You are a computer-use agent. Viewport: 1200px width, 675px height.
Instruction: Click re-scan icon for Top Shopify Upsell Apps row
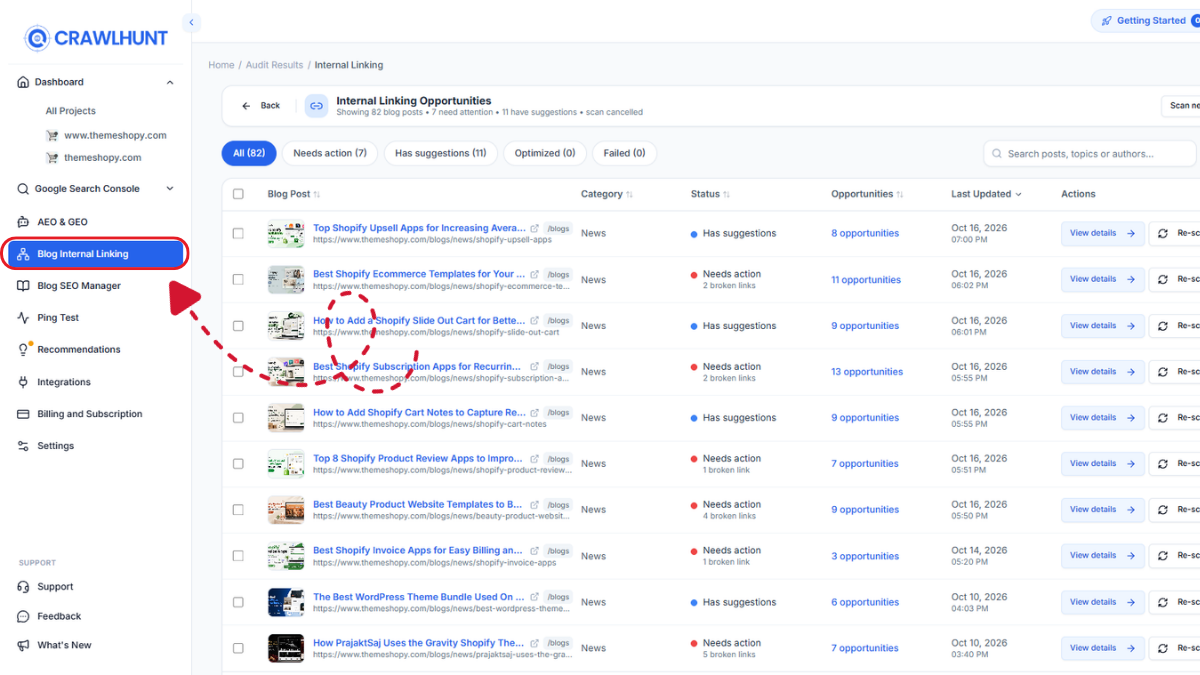[x=1163, y=233]
